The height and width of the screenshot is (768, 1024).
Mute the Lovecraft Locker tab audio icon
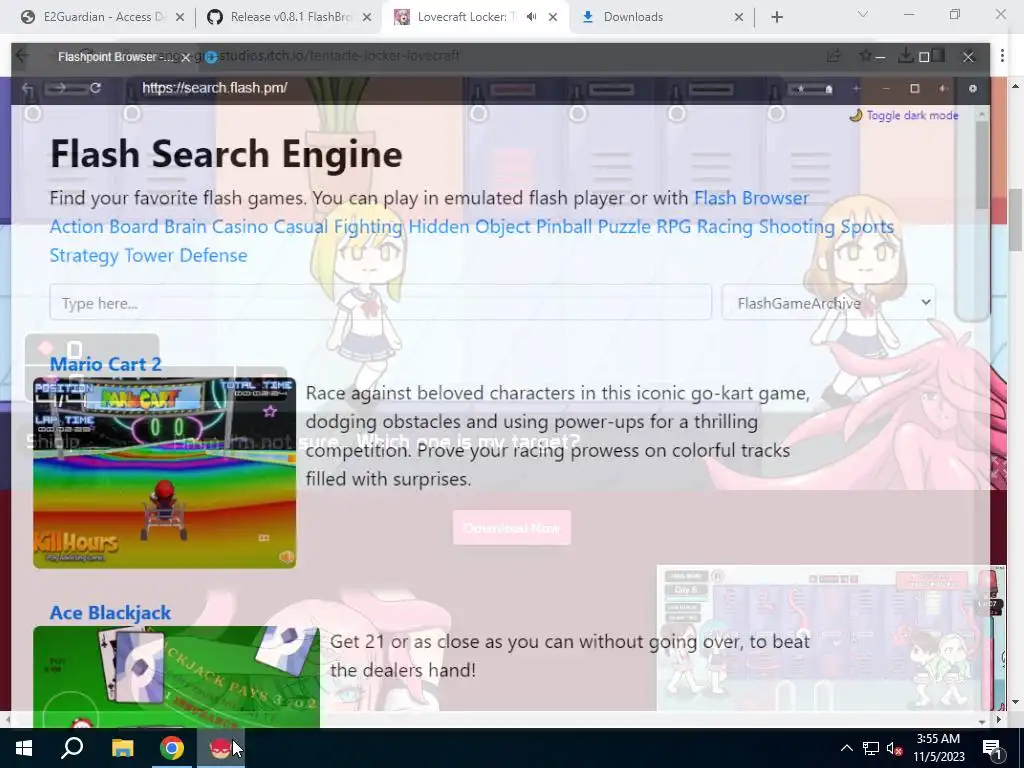532,17
